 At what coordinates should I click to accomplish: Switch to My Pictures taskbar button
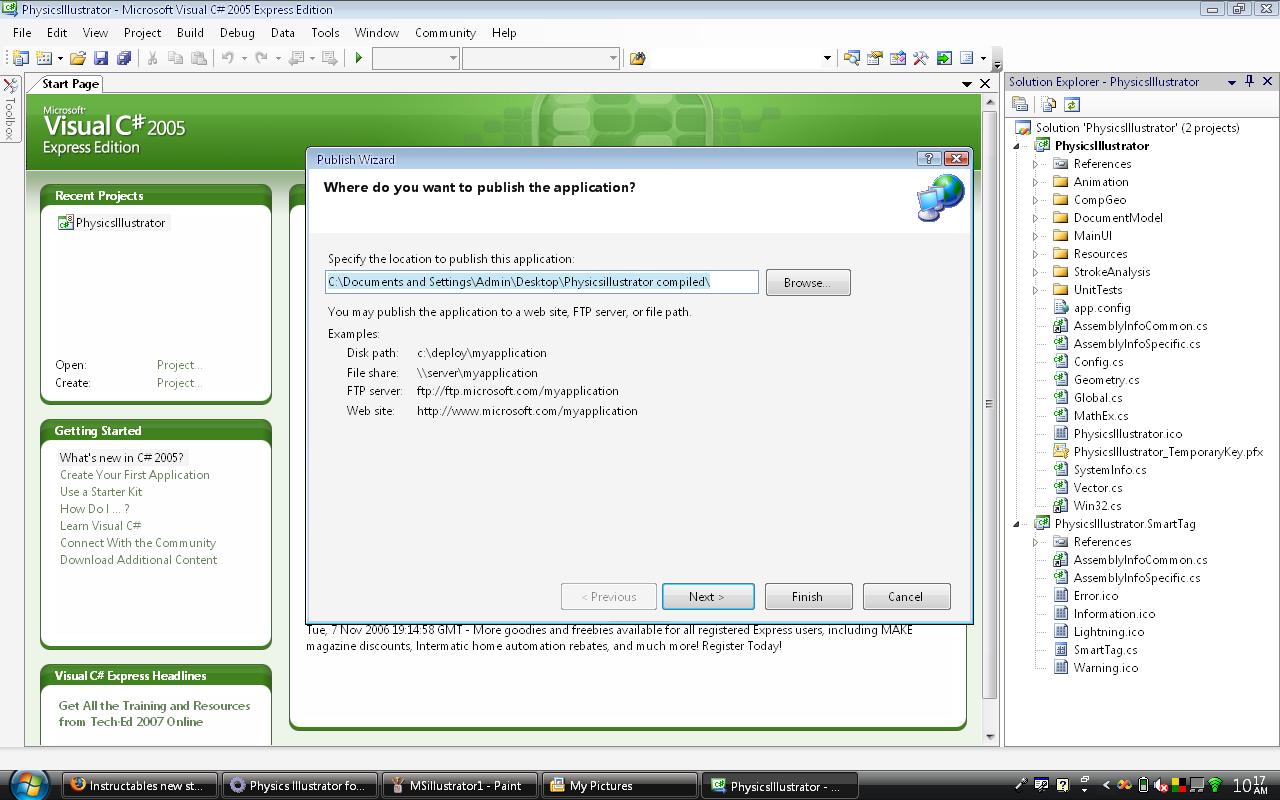[x=619, y=785]
